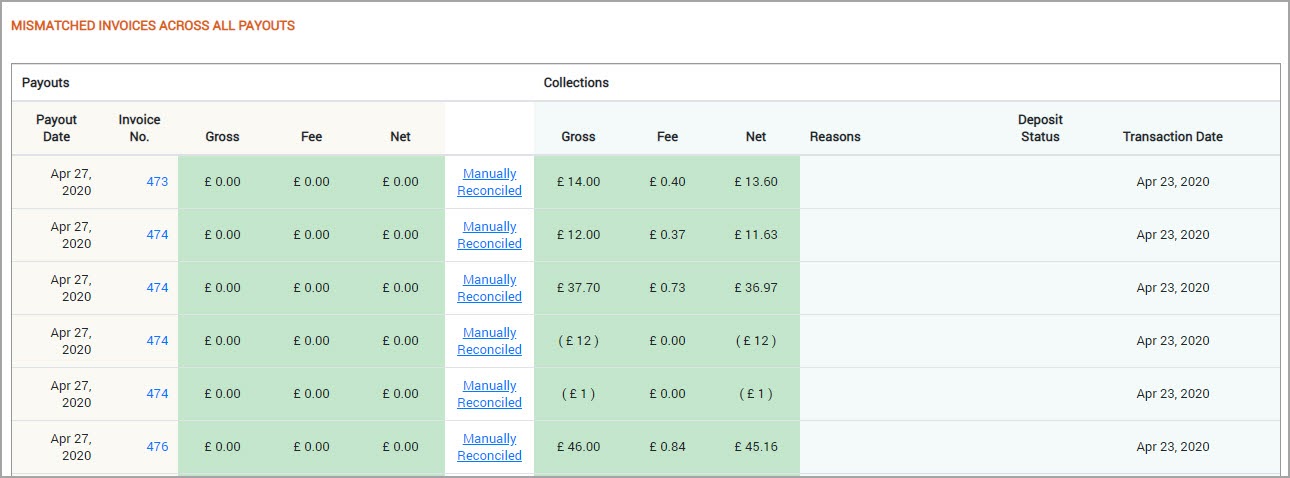The height and width of the screenshot is (478, 1290).
Task: Select collections gross value £ 37.70
Action: [578, 288]
